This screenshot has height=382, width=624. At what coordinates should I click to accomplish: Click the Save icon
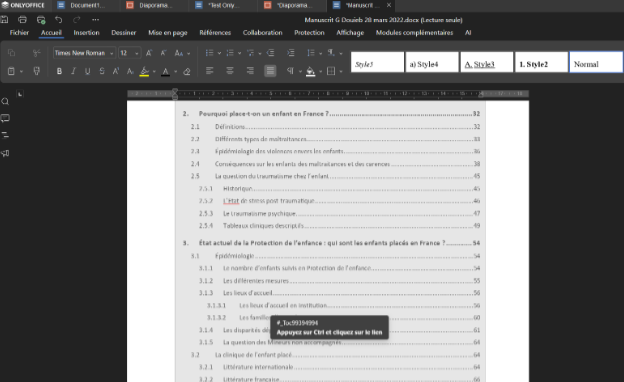coord(4,19)
